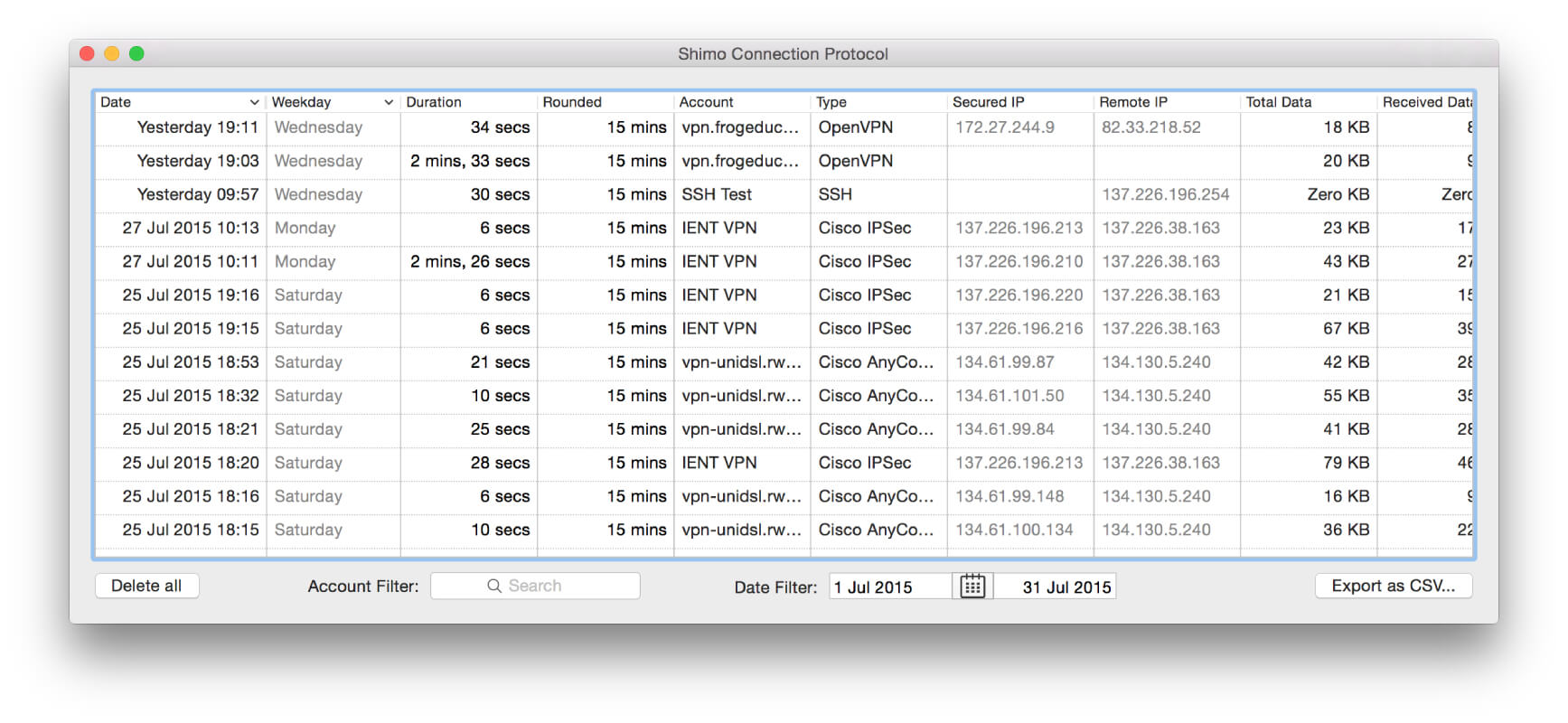Click the 67 KB total data cell
The width and height of the screenshot is (1568, 723).
1347,328
